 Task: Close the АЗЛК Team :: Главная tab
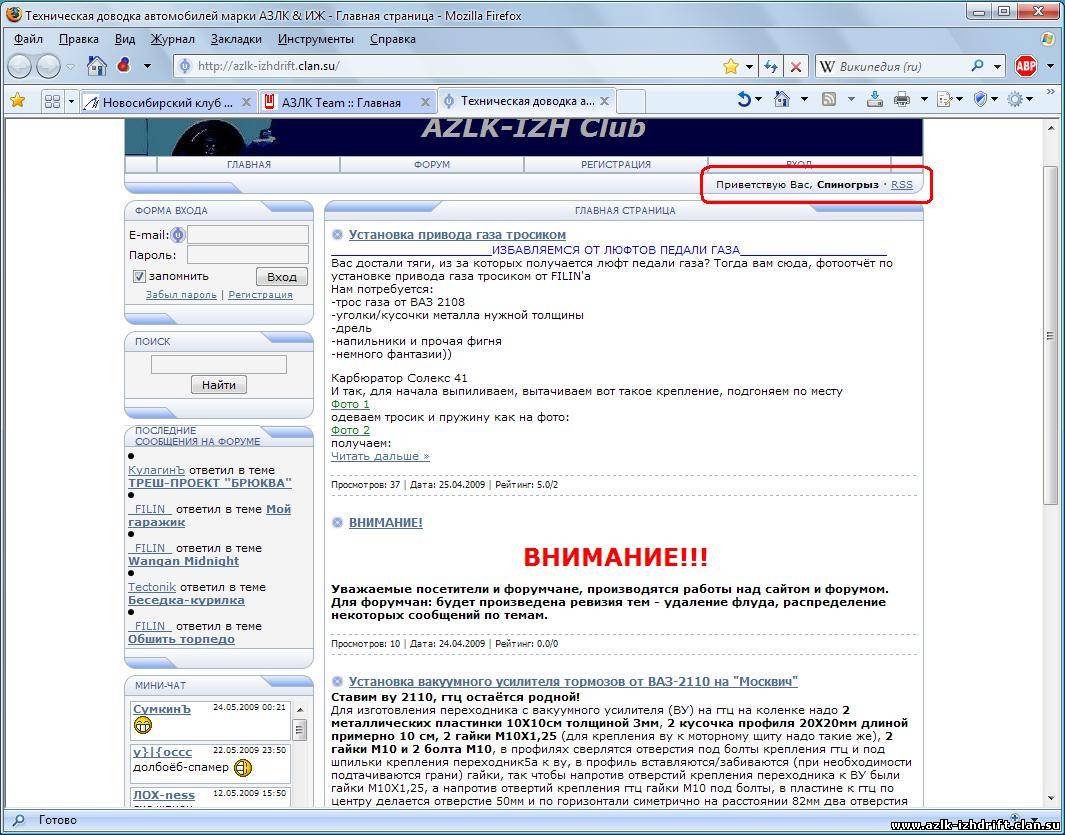click(425, 102)
